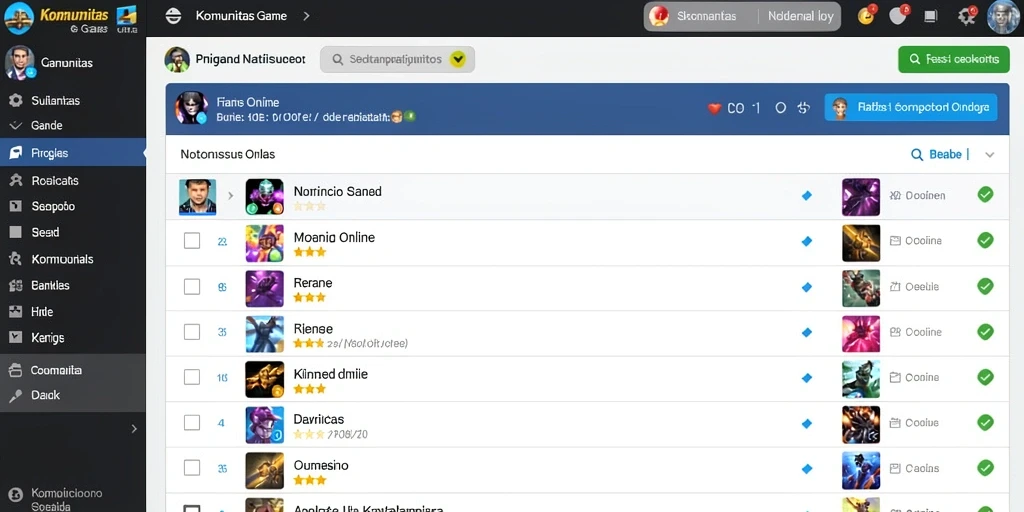
Task: Tick the checkbox beside Oumesino
Action: click(192, 468)
